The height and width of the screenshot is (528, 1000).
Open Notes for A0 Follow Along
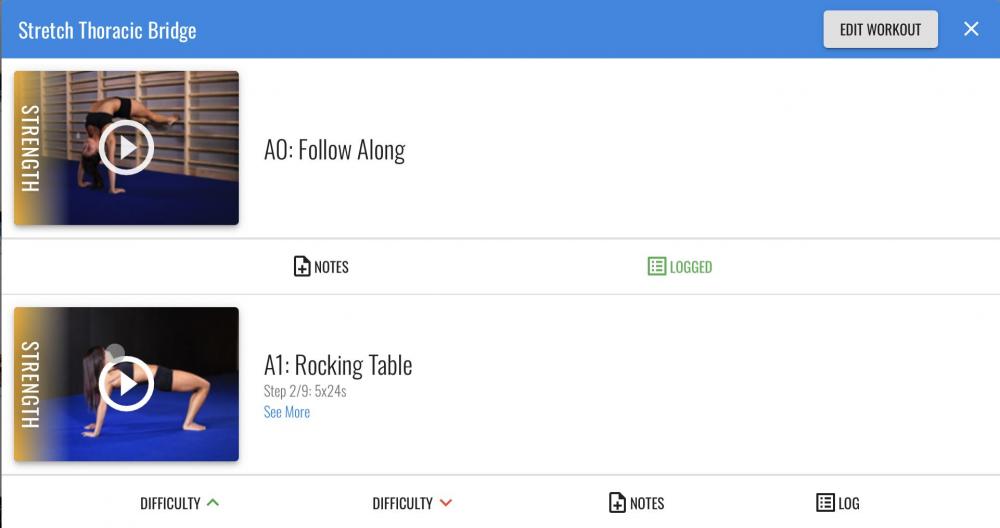click(321, 267)
